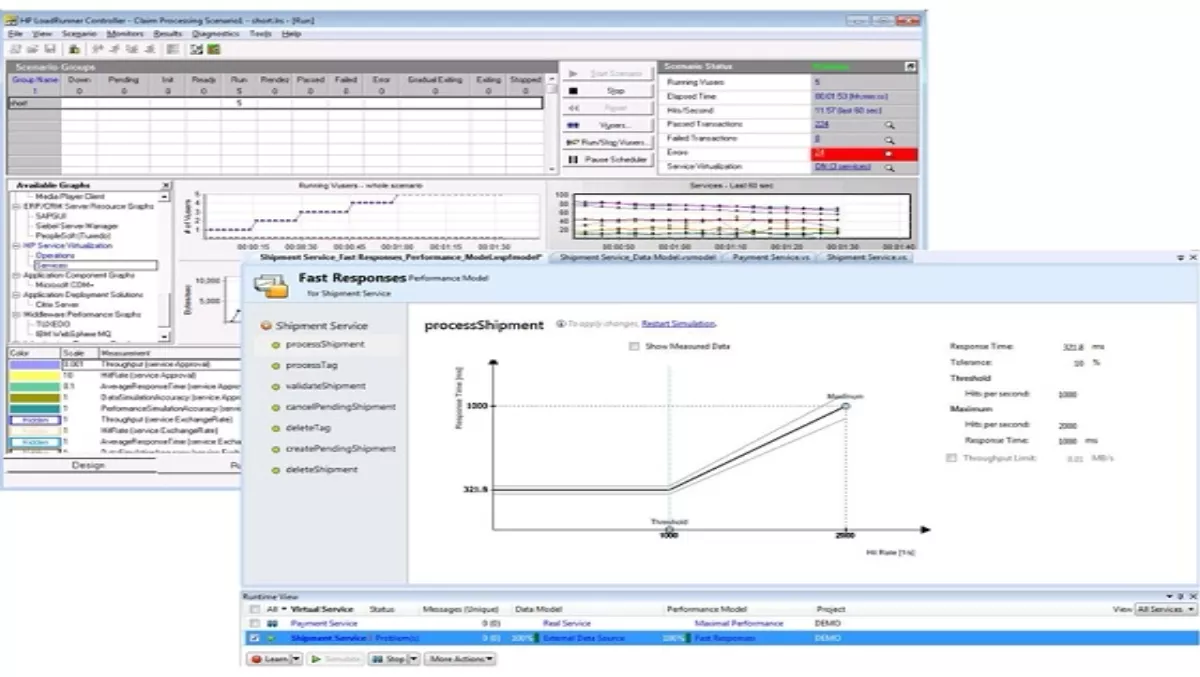Click the last running-Vuser toolbar icon

(149, 48)
